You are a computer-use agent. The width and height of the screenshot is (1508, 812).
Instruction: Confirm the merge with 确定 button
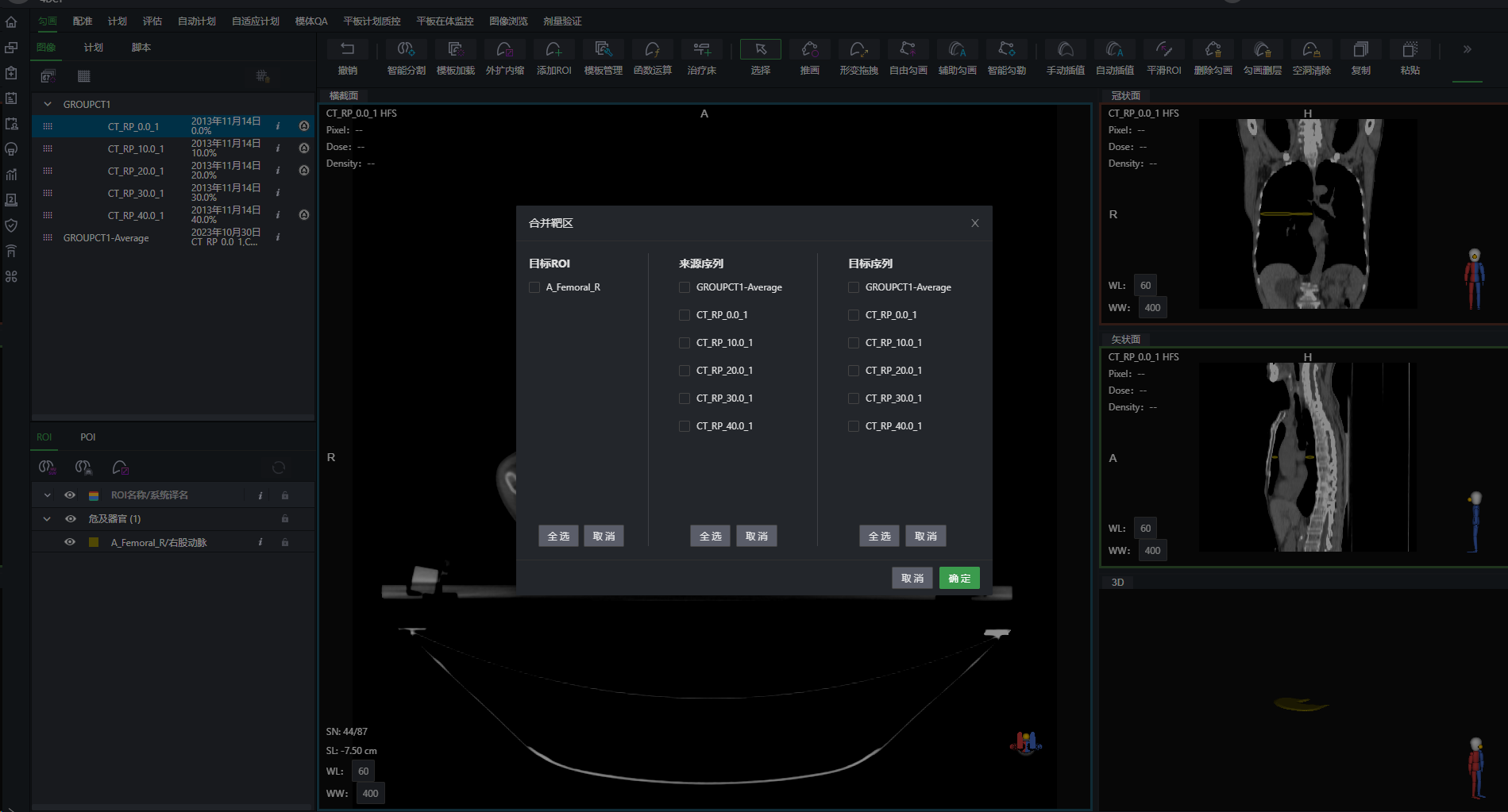959,578
